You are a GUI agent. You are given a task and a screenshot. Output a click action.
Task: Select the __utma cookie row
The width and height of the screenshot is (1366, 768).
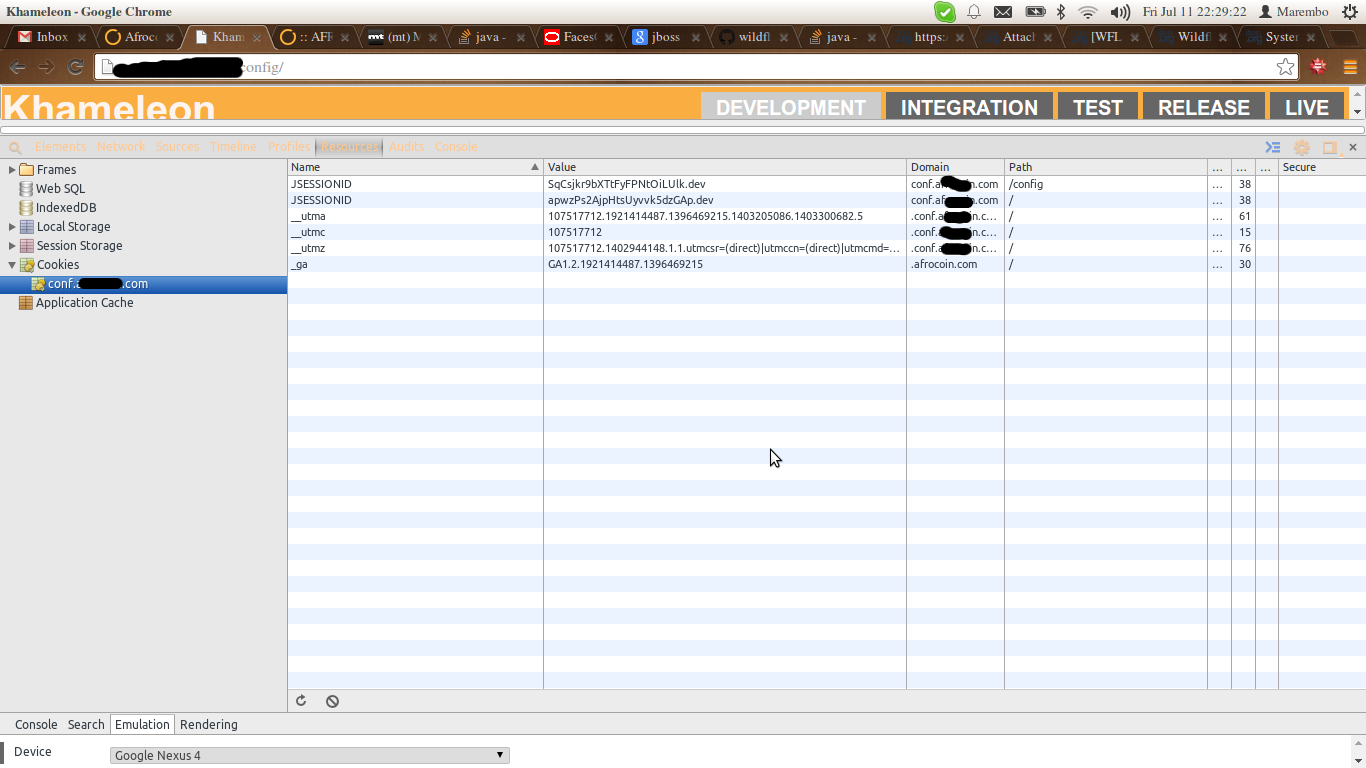827,216
